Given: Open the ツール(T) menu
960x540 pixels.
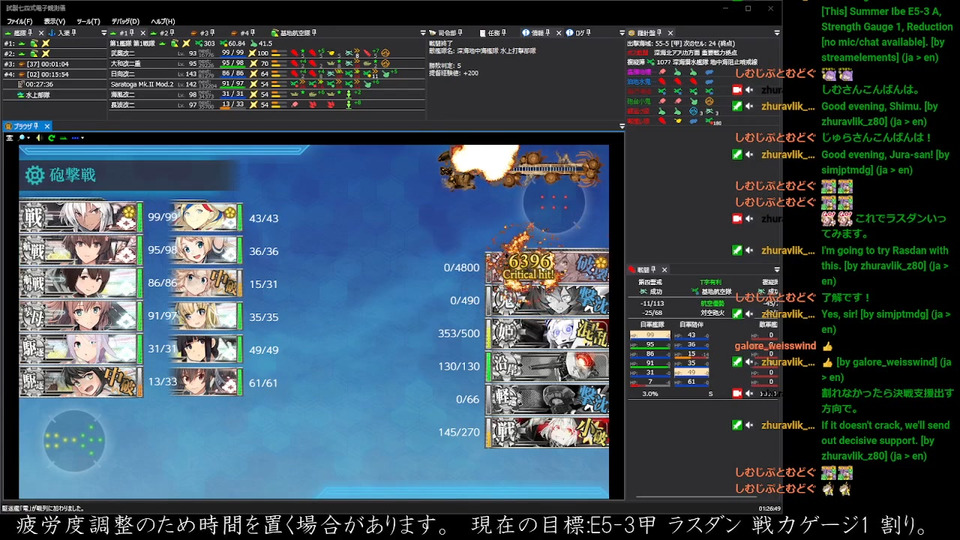Looking at the screenshot, I should (x=88, y=21).
